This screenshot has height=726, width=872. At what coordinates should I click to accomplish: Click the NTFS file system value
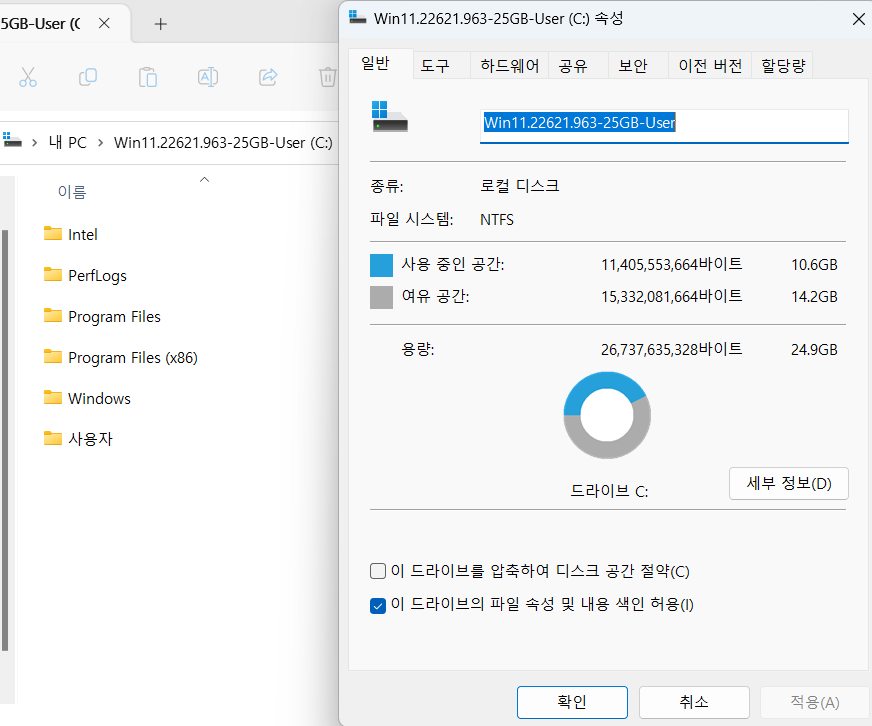coord(497,220)
